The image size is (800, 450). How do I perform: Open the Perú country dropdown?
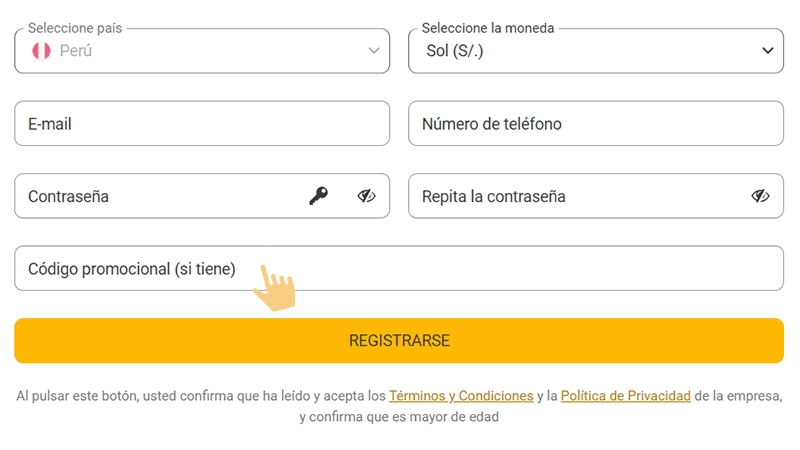click(x=200, y=51)
